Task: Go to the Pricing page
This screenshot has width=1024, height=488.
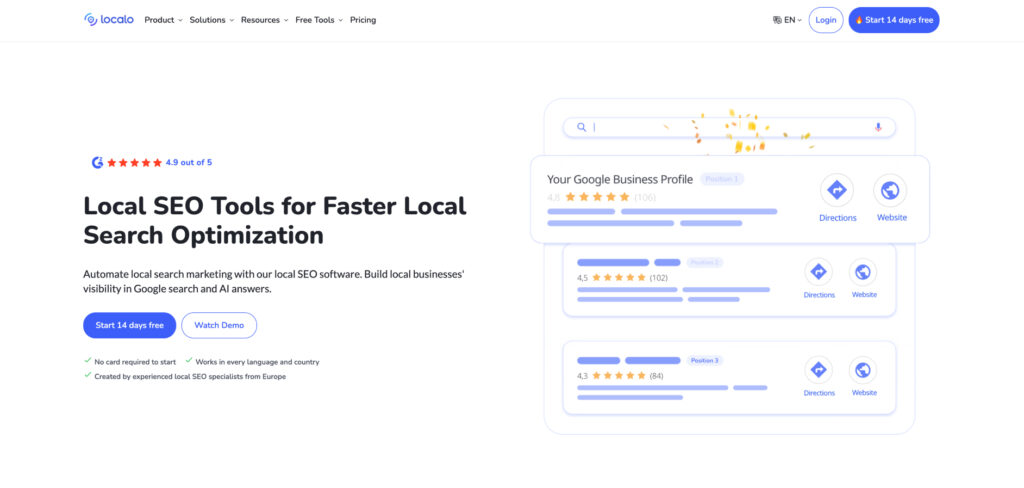Action: click(x=363, y=20)
